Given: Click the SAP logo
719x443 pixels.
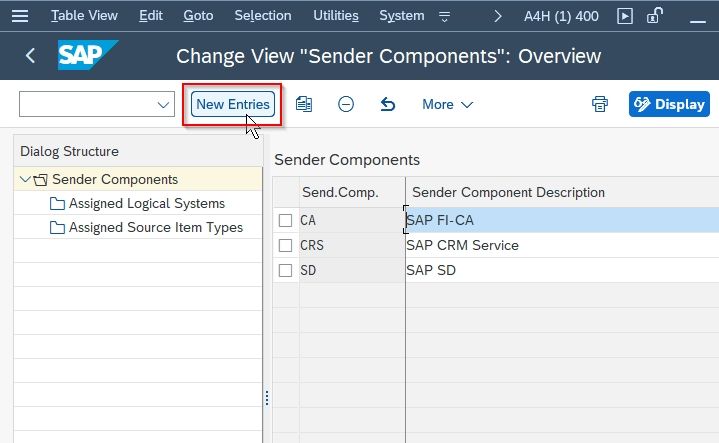Looking at the screenshot, I should coord(87,55).
